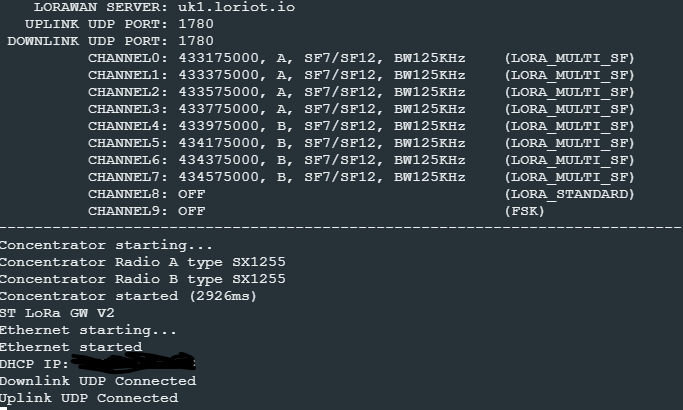683x410 pixels.
Task: Click the "ST LoRa GW V2" line
Action: pos(57,313)
